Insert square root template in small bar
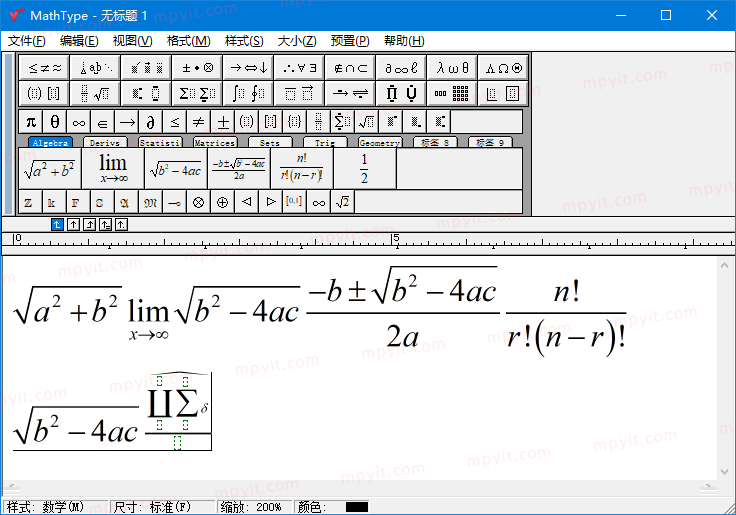Viewport: 736px width, 515px height. tap(367, 122)
